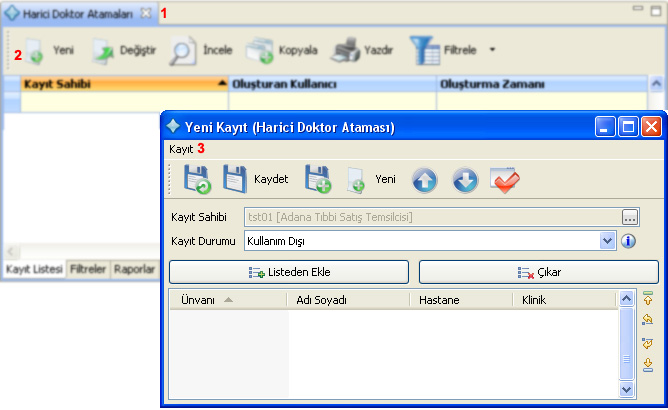The image size is (668, 410).
Task: Sort by the Ünvanı column header
Action: click(x=198, y=299)
